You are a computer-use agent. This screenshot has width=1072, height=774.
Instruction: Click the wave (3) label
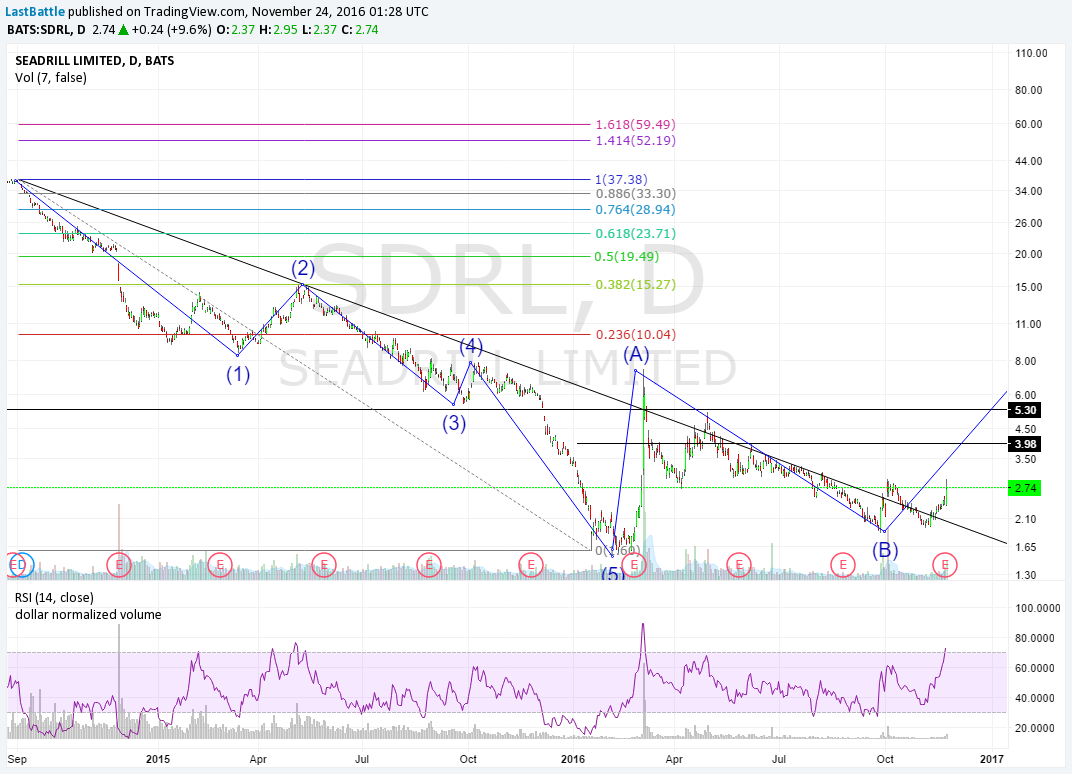pyautogui.click(x=454, y=424)
